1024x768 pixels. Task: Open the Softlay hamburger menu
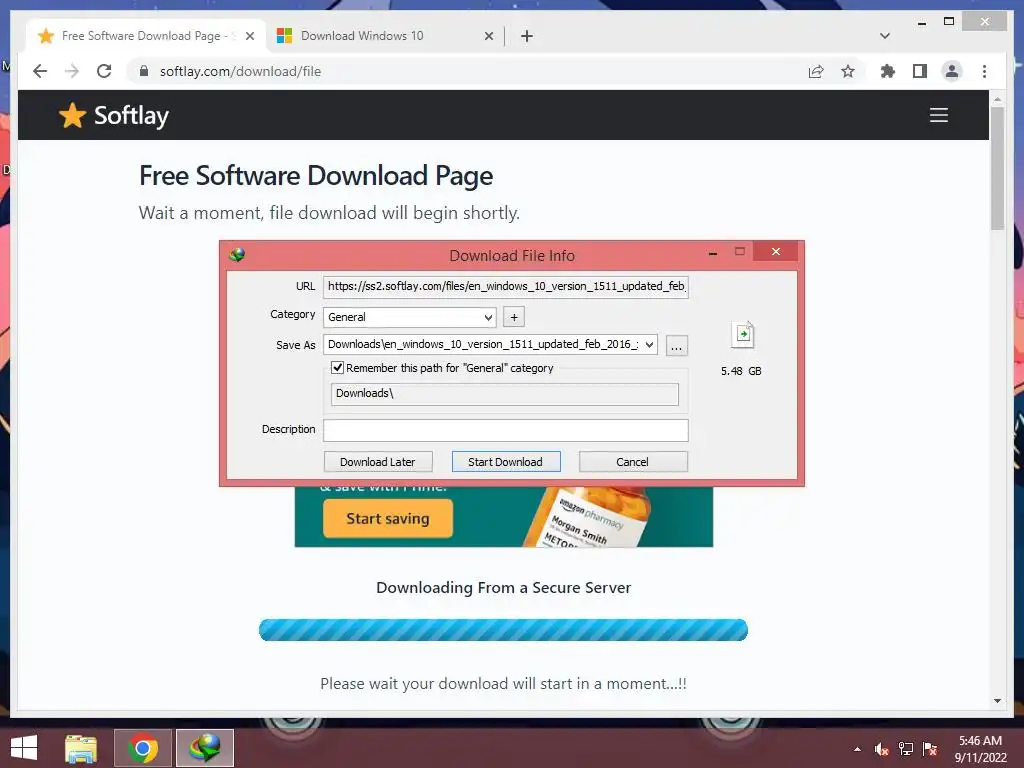[x=938, y=115]
